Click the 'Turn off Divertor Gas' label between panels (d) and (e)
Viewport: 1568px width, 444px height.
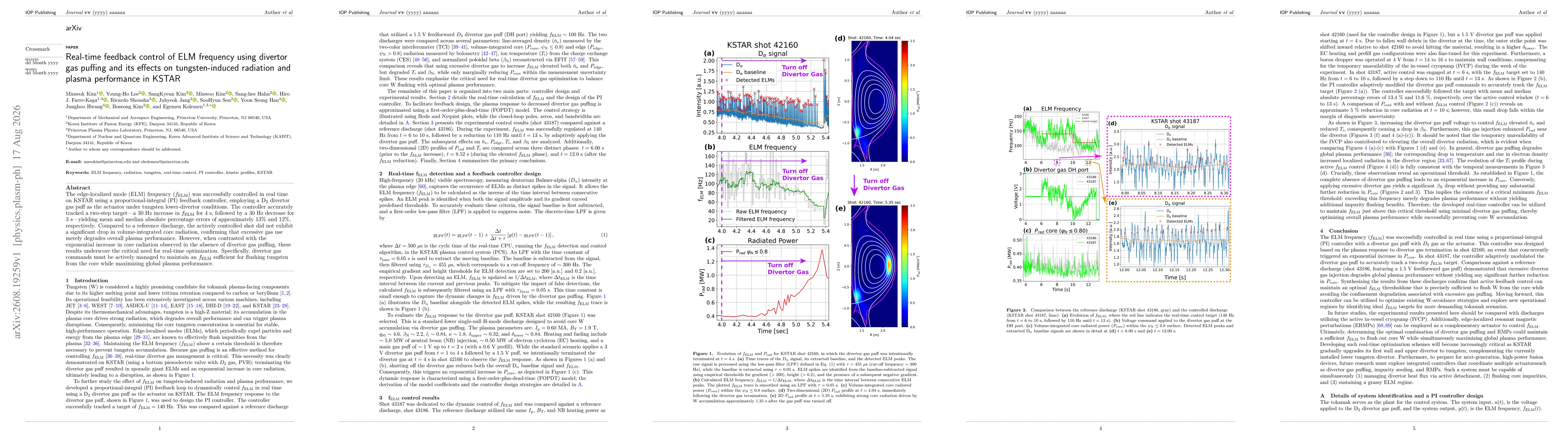[883, 185]
